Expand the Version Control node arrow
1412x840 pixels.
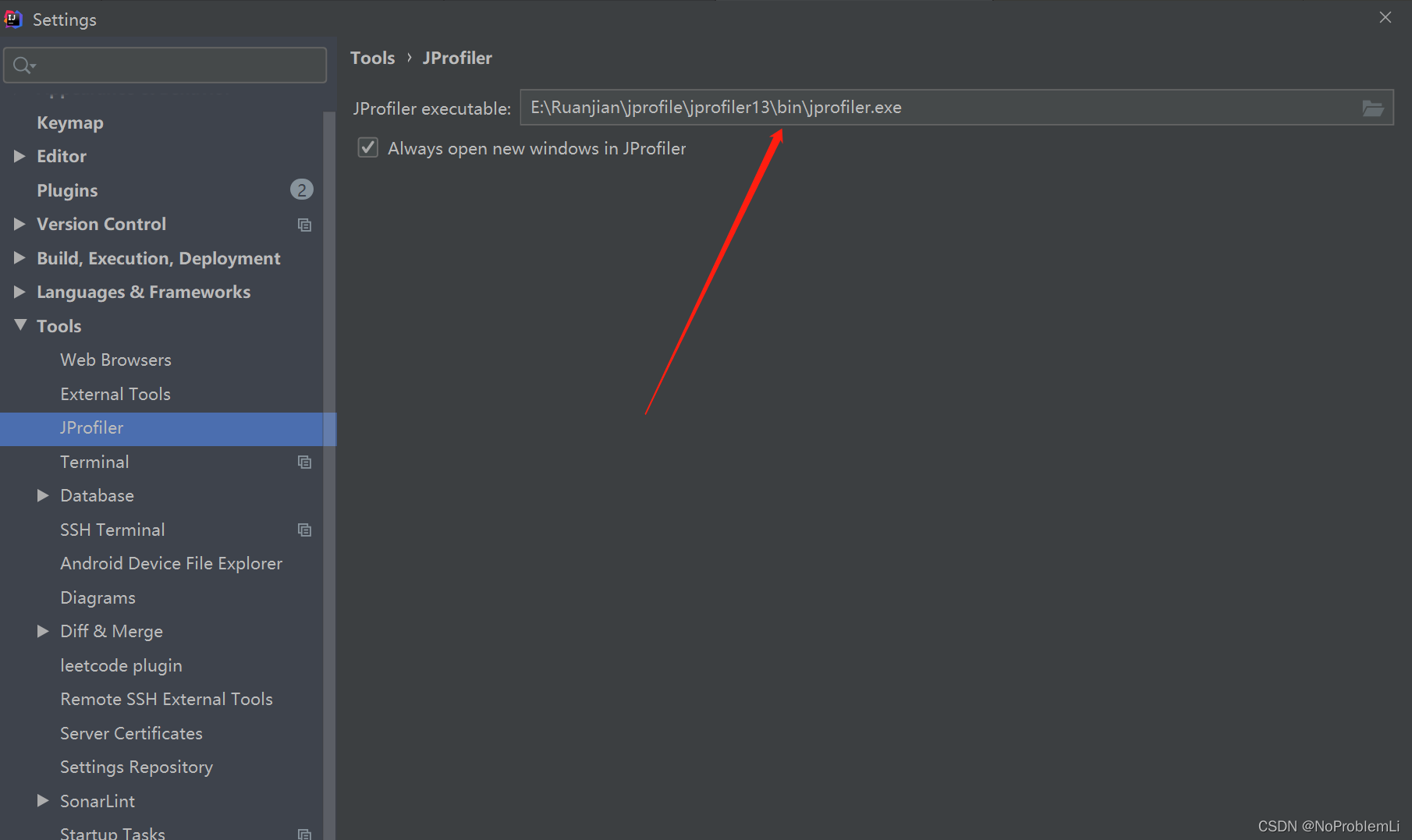click(x=20, y=224)
